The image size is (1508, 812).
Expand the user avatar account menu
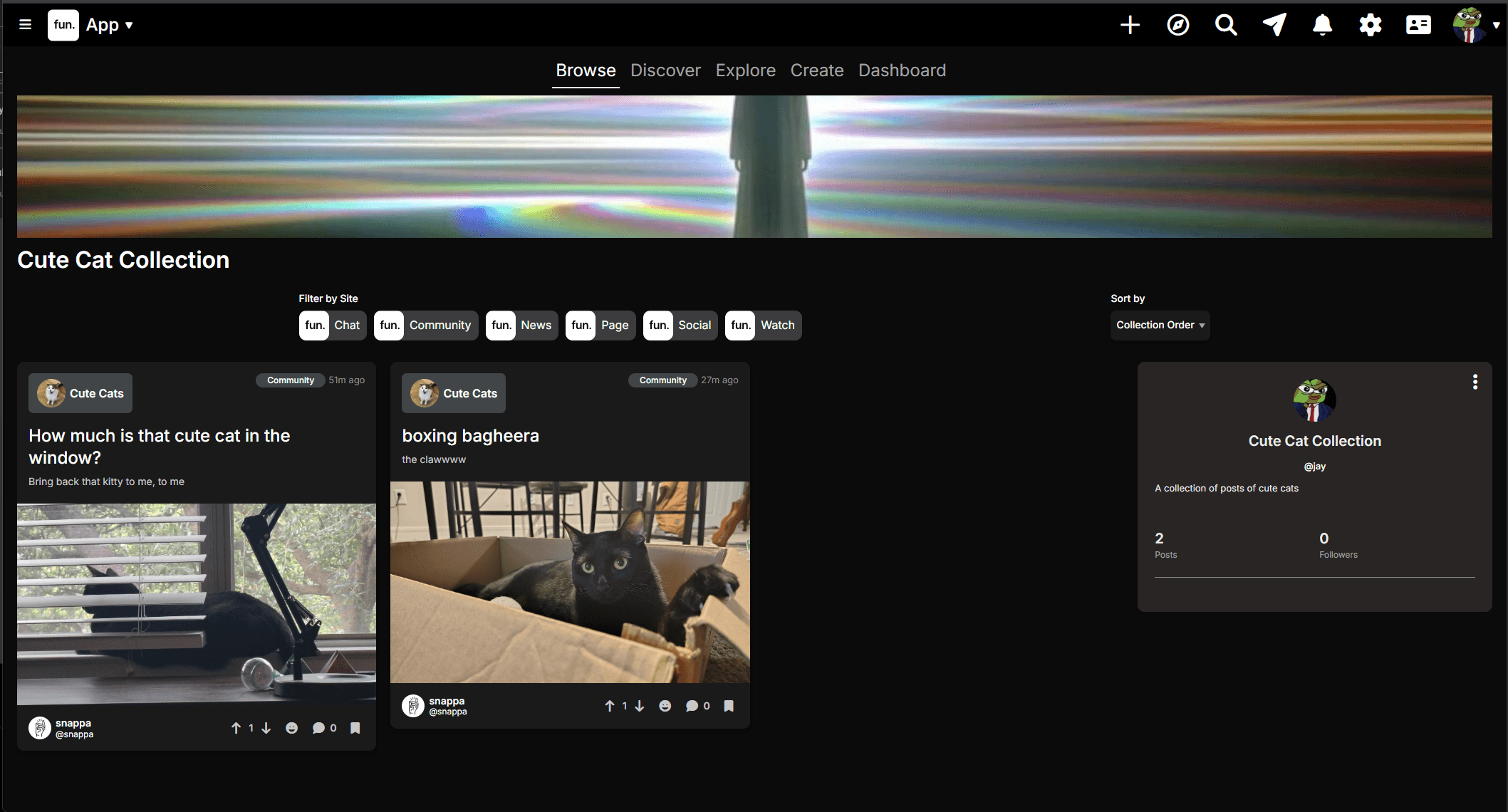click(x=1476, y=25)
